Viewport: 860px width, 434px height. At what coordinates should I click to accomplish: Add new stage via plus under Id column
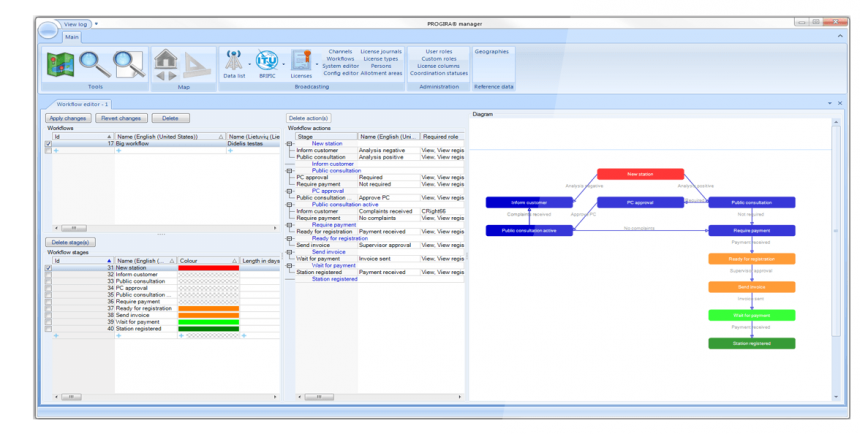pyautogui.click(x=56, y=335)
